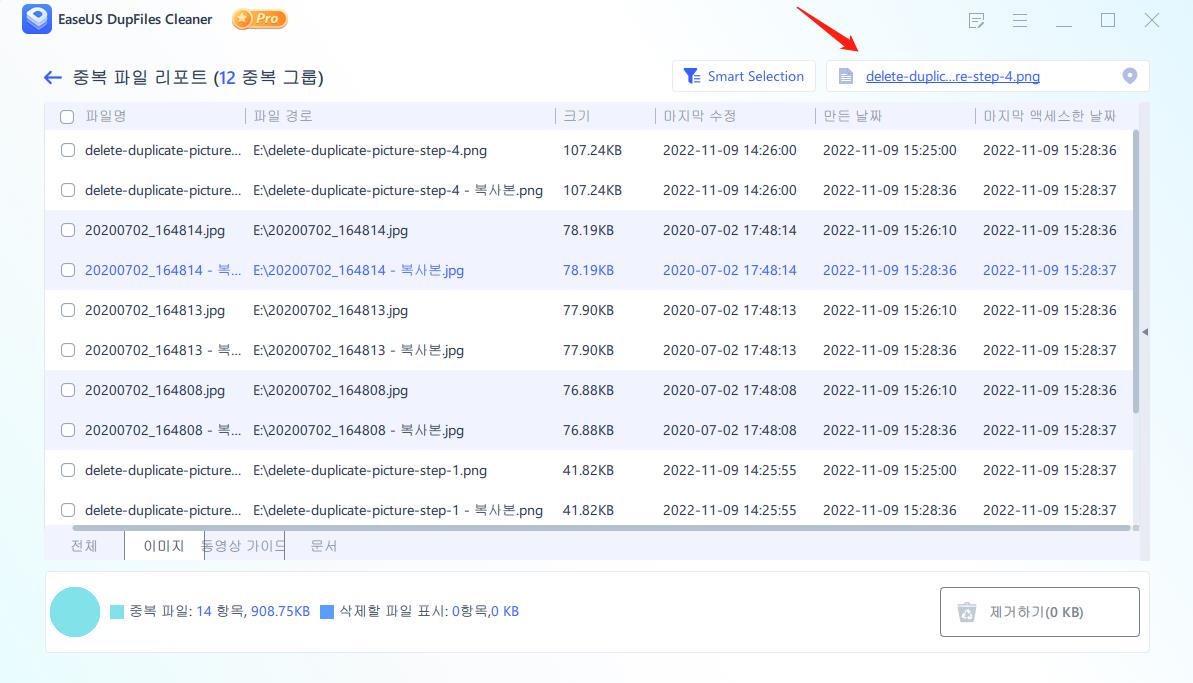Viewport: 1193px width, 683px height.
Task: Open the location pin for the previewed file
Action: pos(1129,75)
